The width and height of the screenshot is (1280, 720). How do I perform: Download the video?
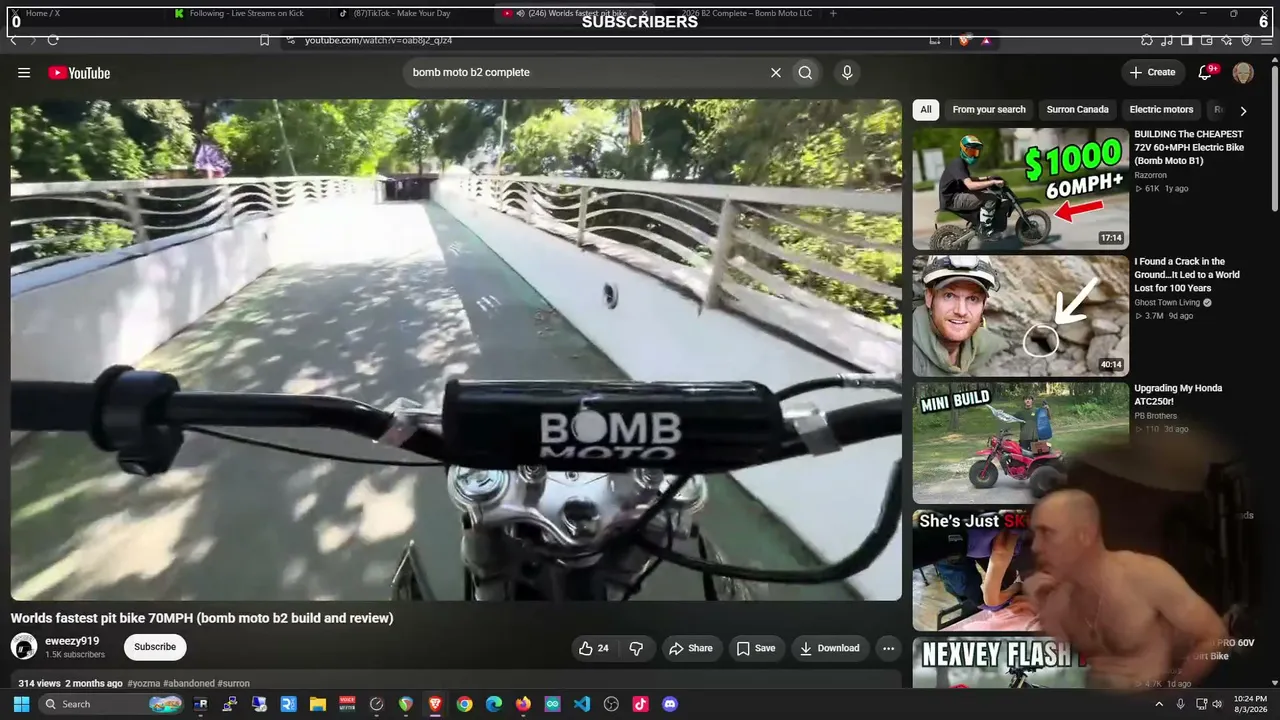pos(829,648)
